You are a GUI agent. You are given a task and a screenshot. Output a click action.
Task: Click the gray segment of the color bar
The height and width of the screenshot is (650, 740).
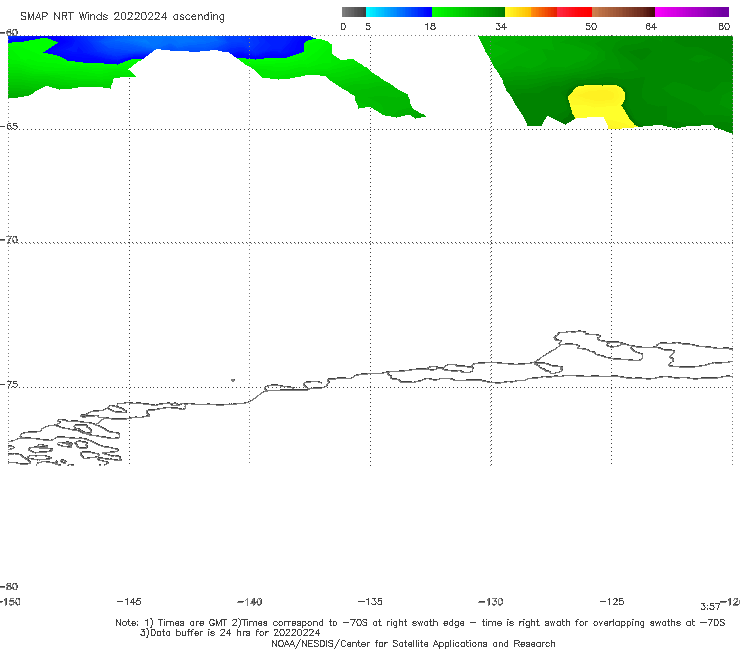[354, 12]
